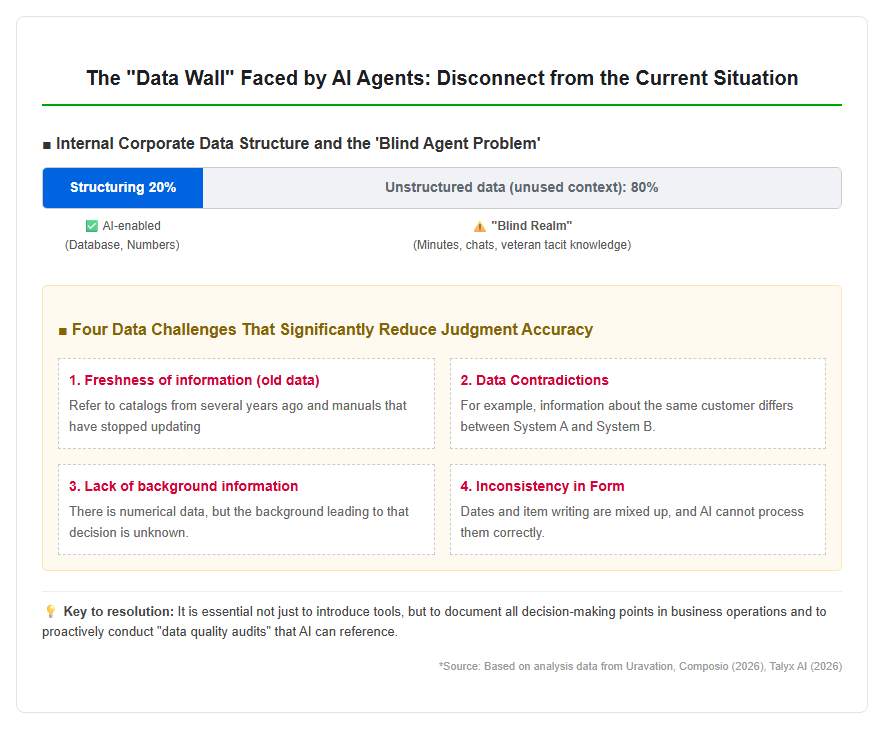
Task: Click the Data Contradictions heading
Action: point(534,380)
